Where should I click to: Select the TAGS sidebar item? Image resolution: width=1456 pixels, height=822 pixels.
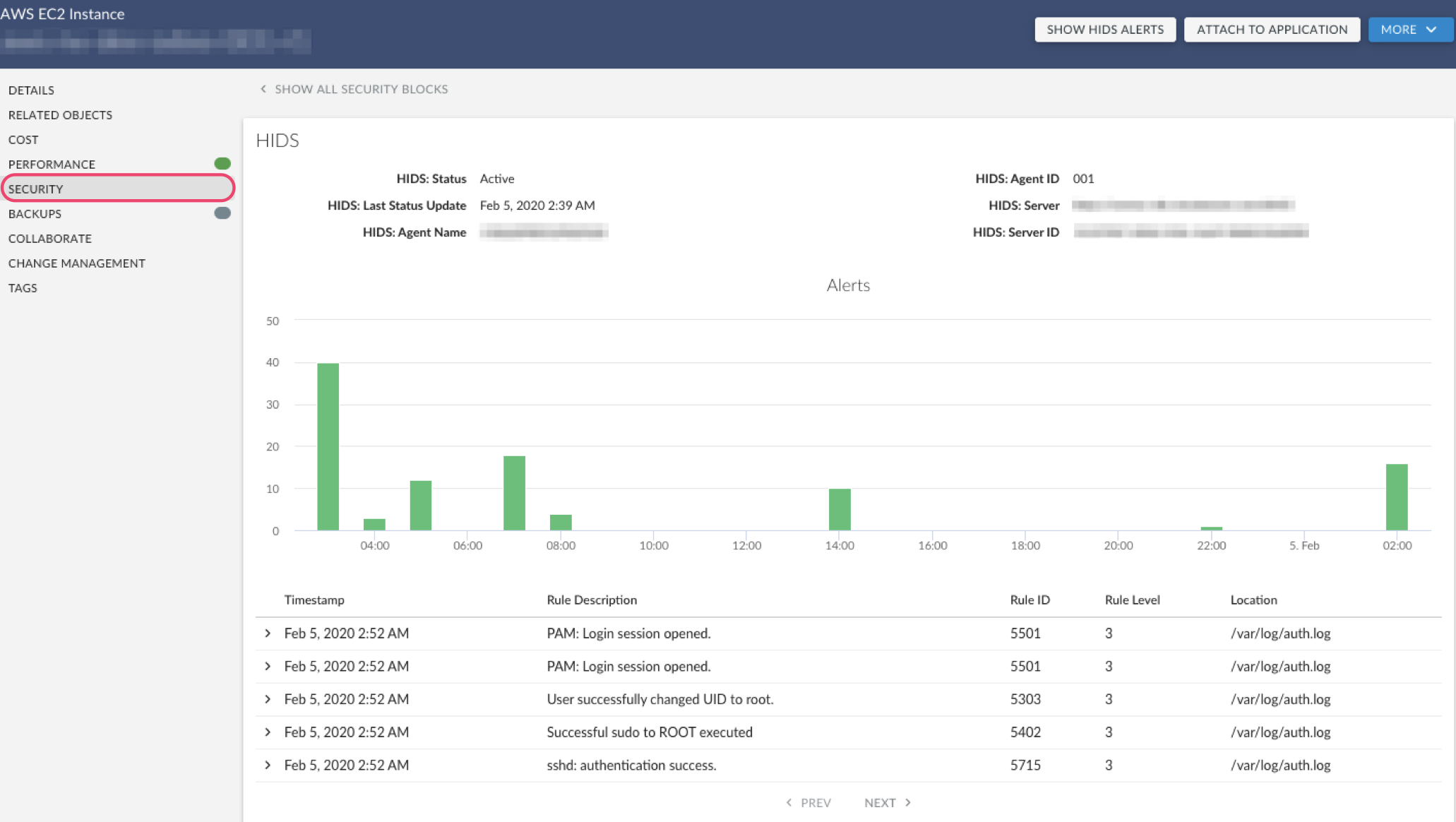22,287
